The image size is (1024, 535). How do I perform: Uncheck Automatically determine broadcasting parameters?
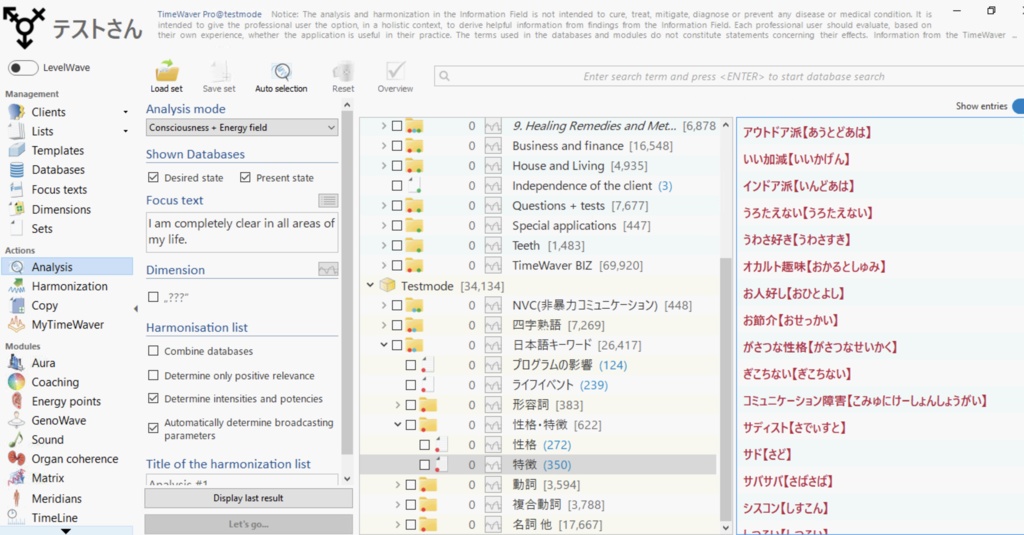[x=153, y=428]
